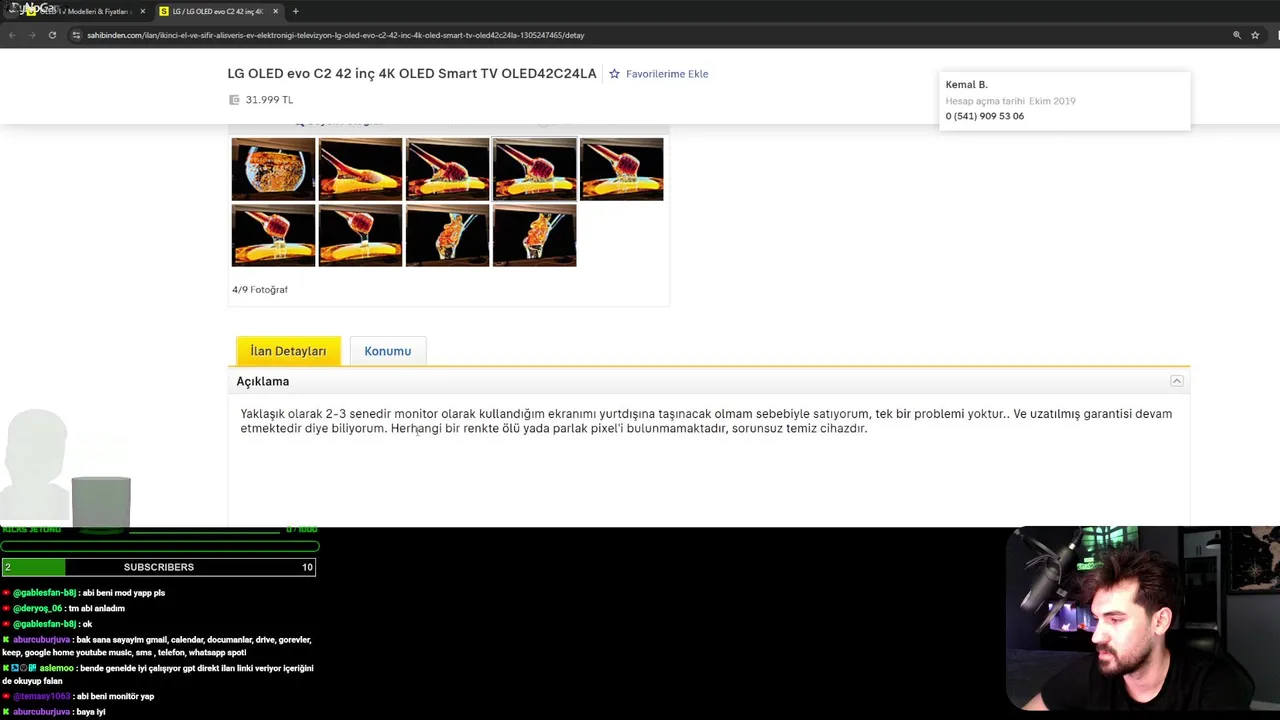
Task: Open the third thumbnail in bottom row
Action: click(447, 235)
